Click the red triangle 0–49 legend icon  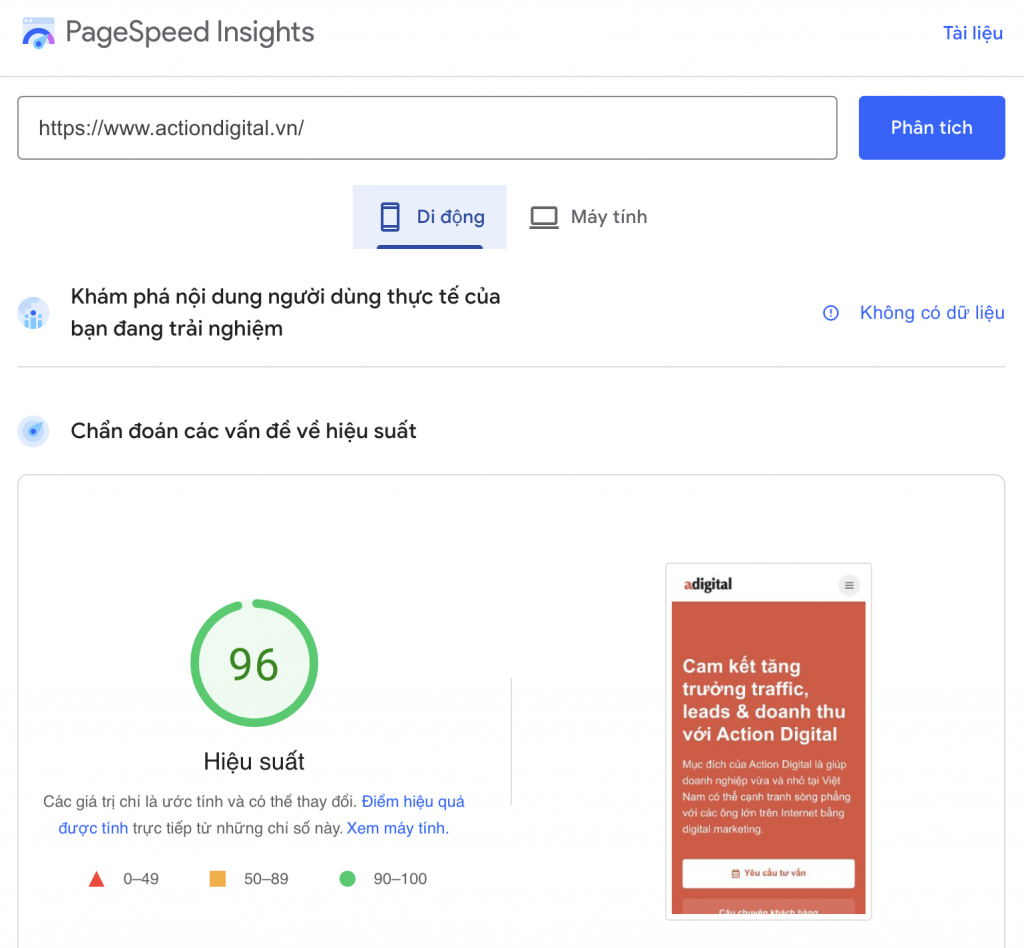pyautogui.click(x=97, y=879)
